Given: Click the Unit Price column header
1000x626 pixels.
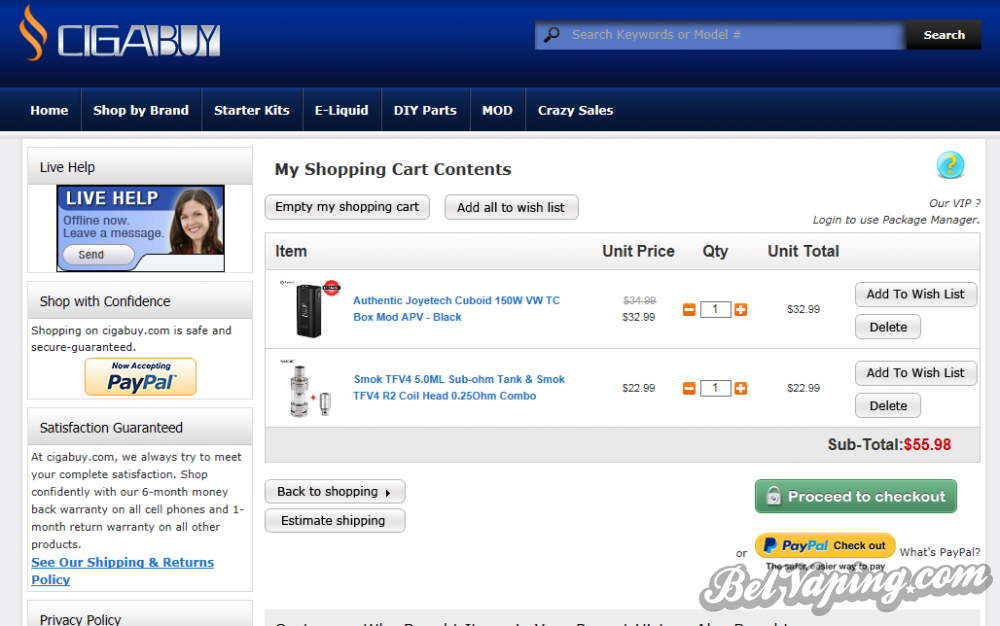Looking at the screenshot, I should pyautogui.click(x=638, y=251).
